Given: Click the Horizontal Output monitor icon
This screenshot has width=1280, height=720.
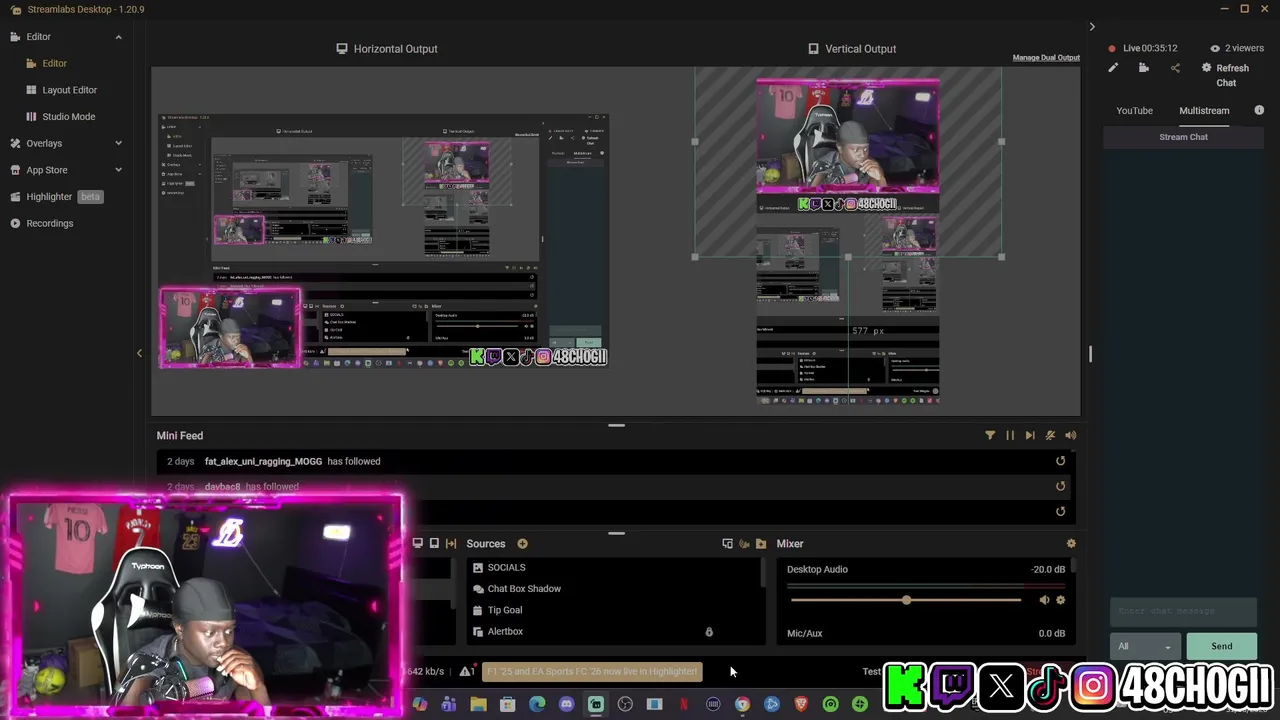Looking at the screenshot, I should [342, 48].
